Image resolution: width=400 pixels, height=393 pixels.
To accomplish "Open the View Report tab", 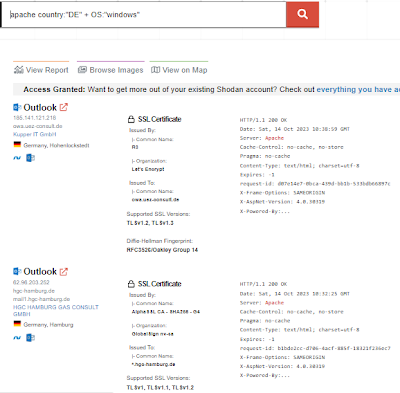I will pyautogui.click(x=41, y=70).
